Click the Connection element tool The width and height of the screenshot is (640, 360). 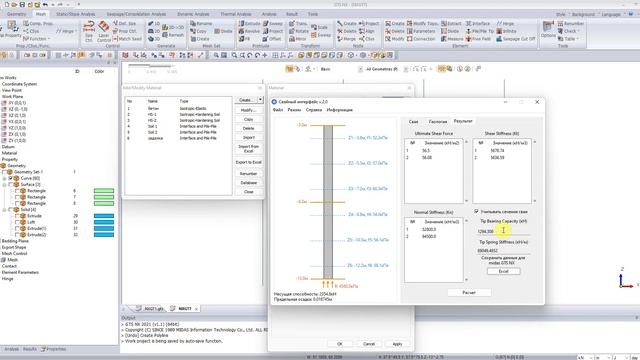point(421,39)
